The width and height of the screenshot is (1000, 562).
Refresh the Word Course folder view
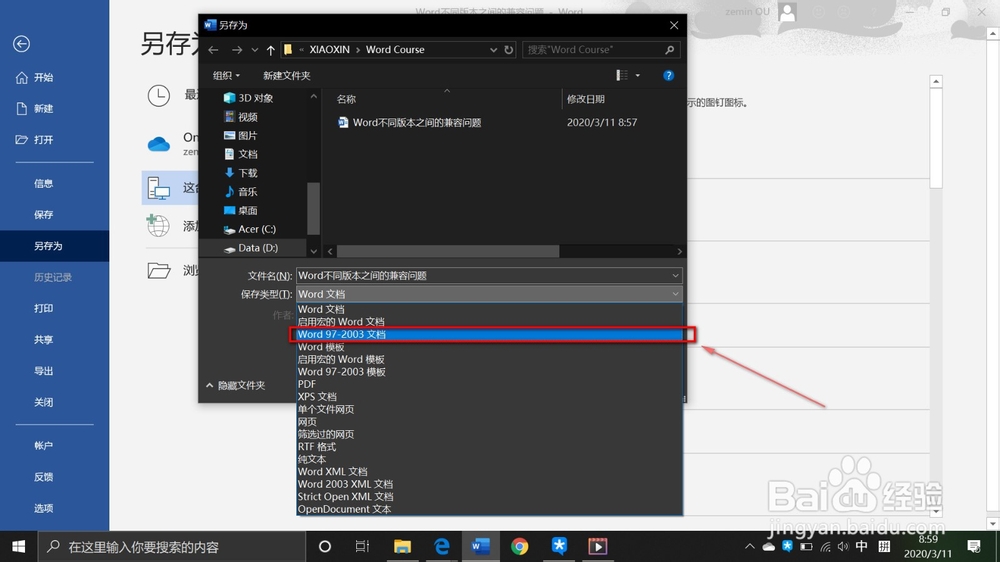coord(508,50)
